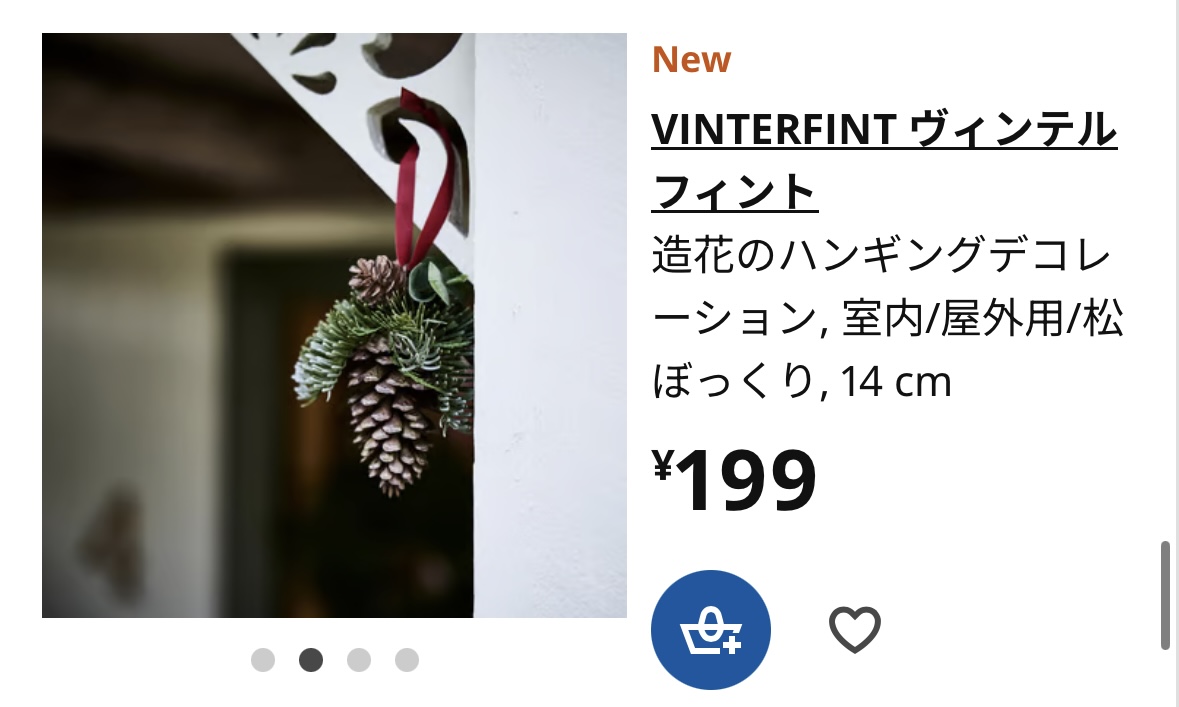Select second carousel dot indicator
Screen dimensions: 1179x707
[x=311, y=660]
